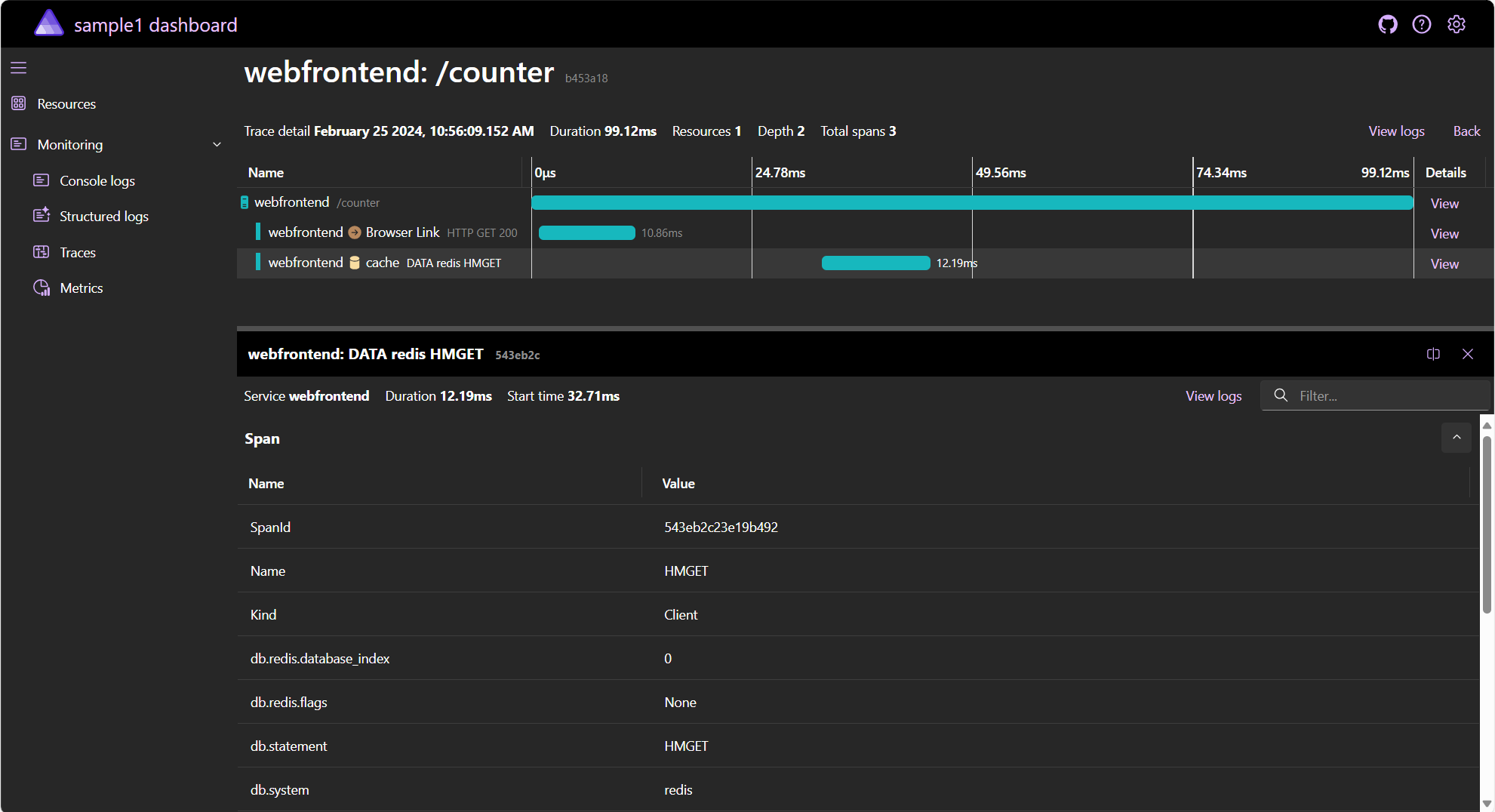Click the span details vertical scrollbar

(1487, 528)
